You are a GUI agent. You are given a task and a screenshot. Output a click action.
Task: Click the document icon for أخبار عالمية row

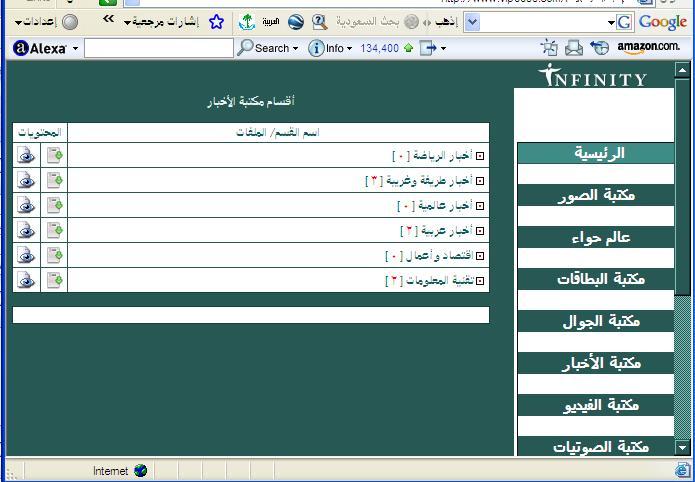tap(54, 205)
